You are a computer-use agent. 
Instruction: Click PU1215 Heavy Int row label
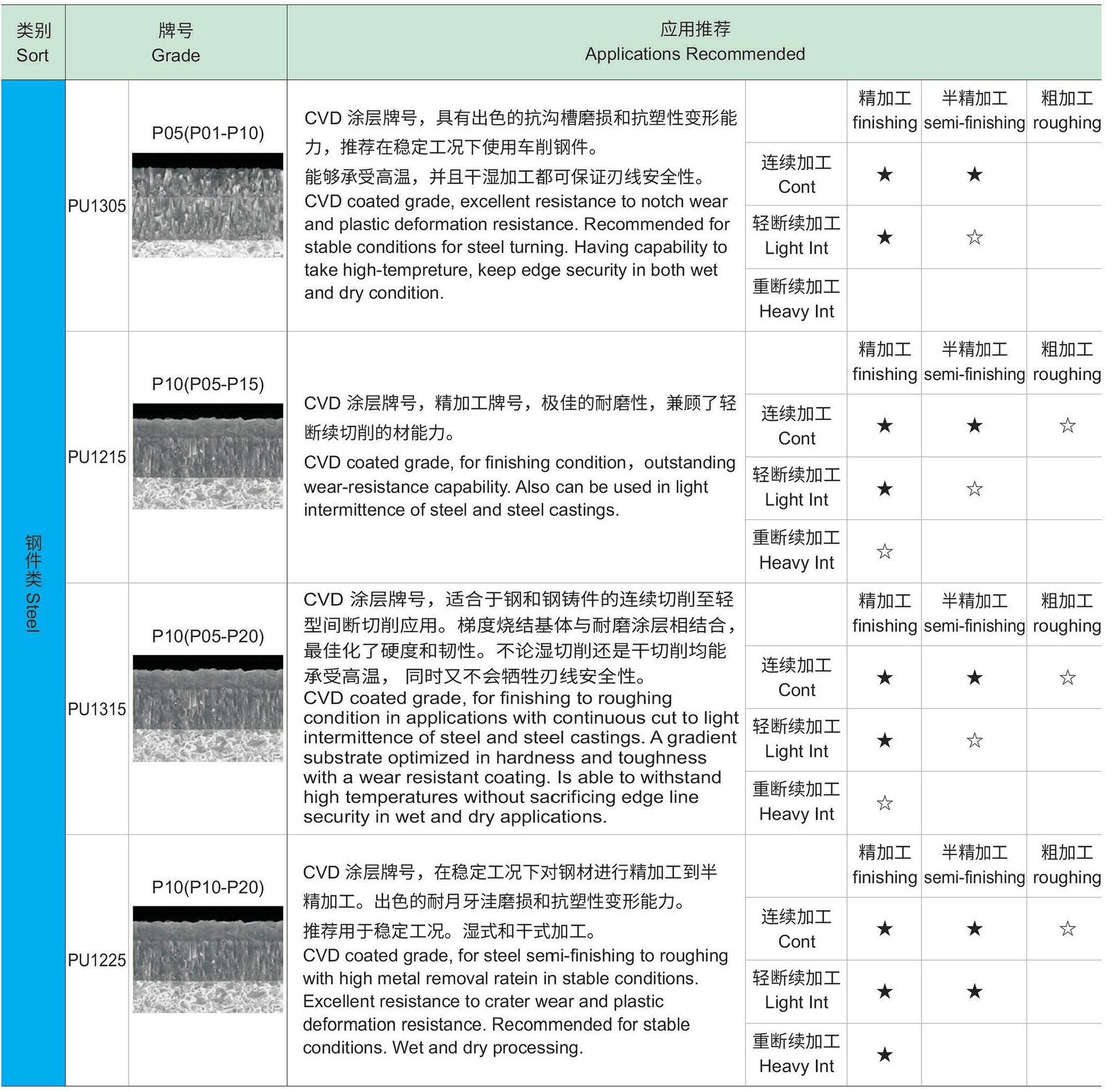point(797,551)
